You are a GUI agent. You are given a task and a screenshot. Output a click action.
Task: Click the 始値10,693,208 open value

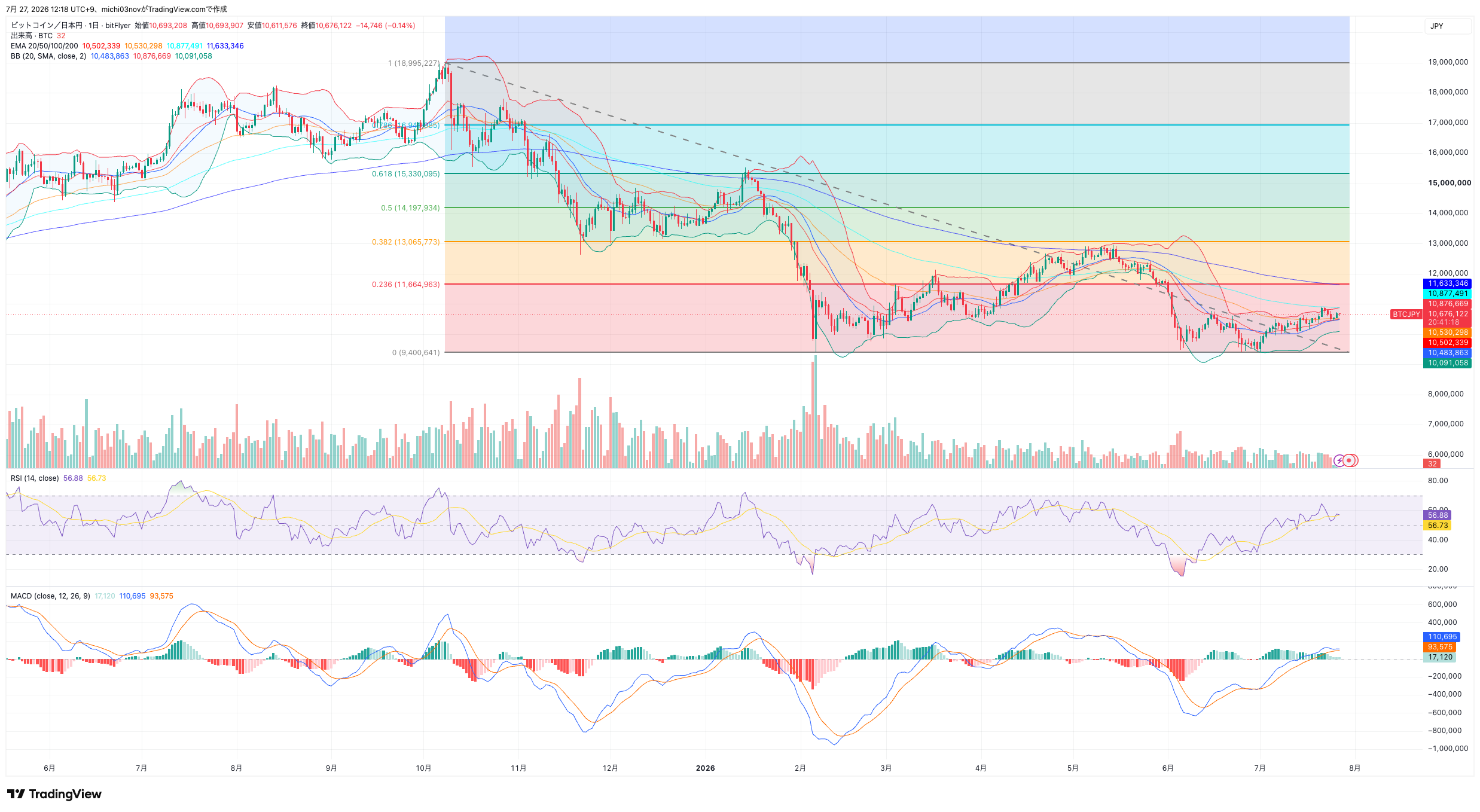[160, 26]
